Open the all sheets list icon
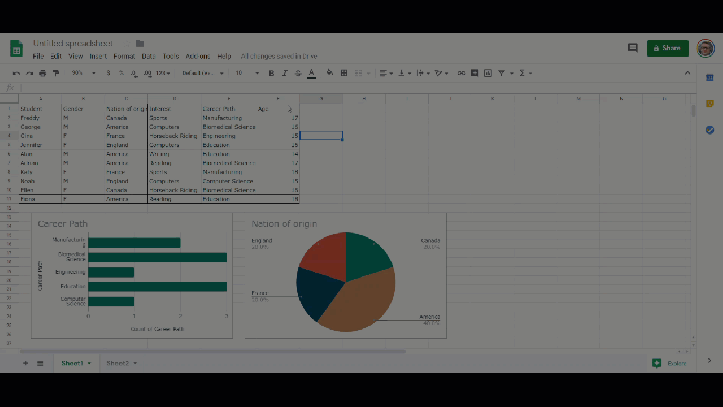 [40, 363]
